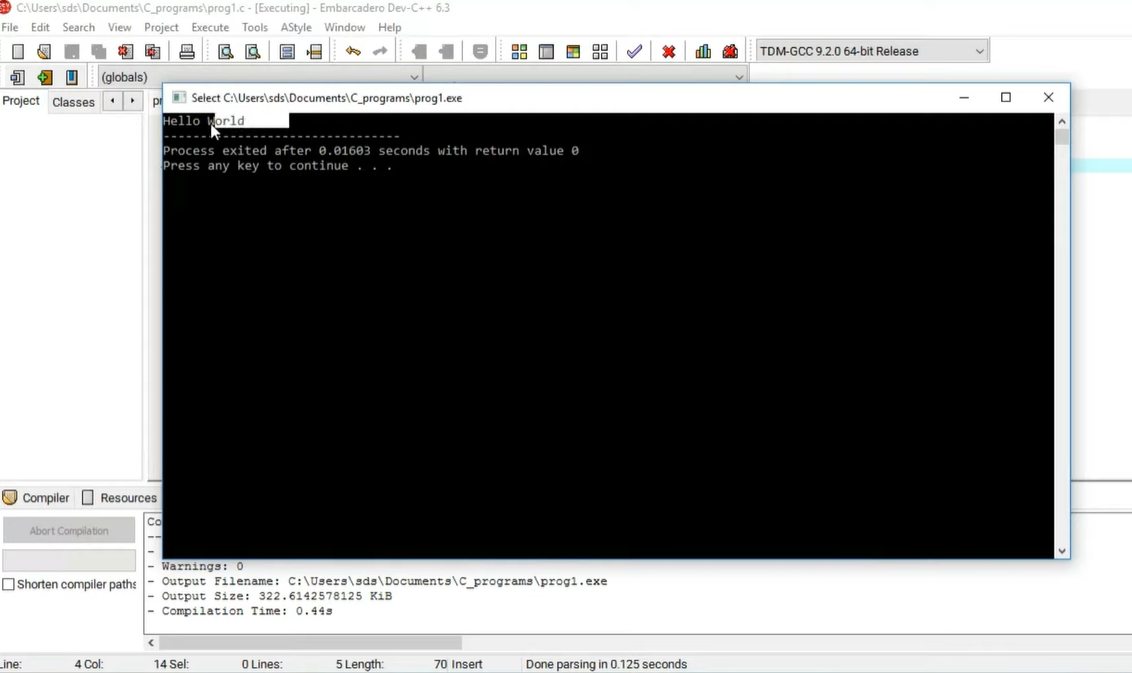Switch to the Classes tab
The height and width of the screenshot is (673, 1132).
point(72,101)
